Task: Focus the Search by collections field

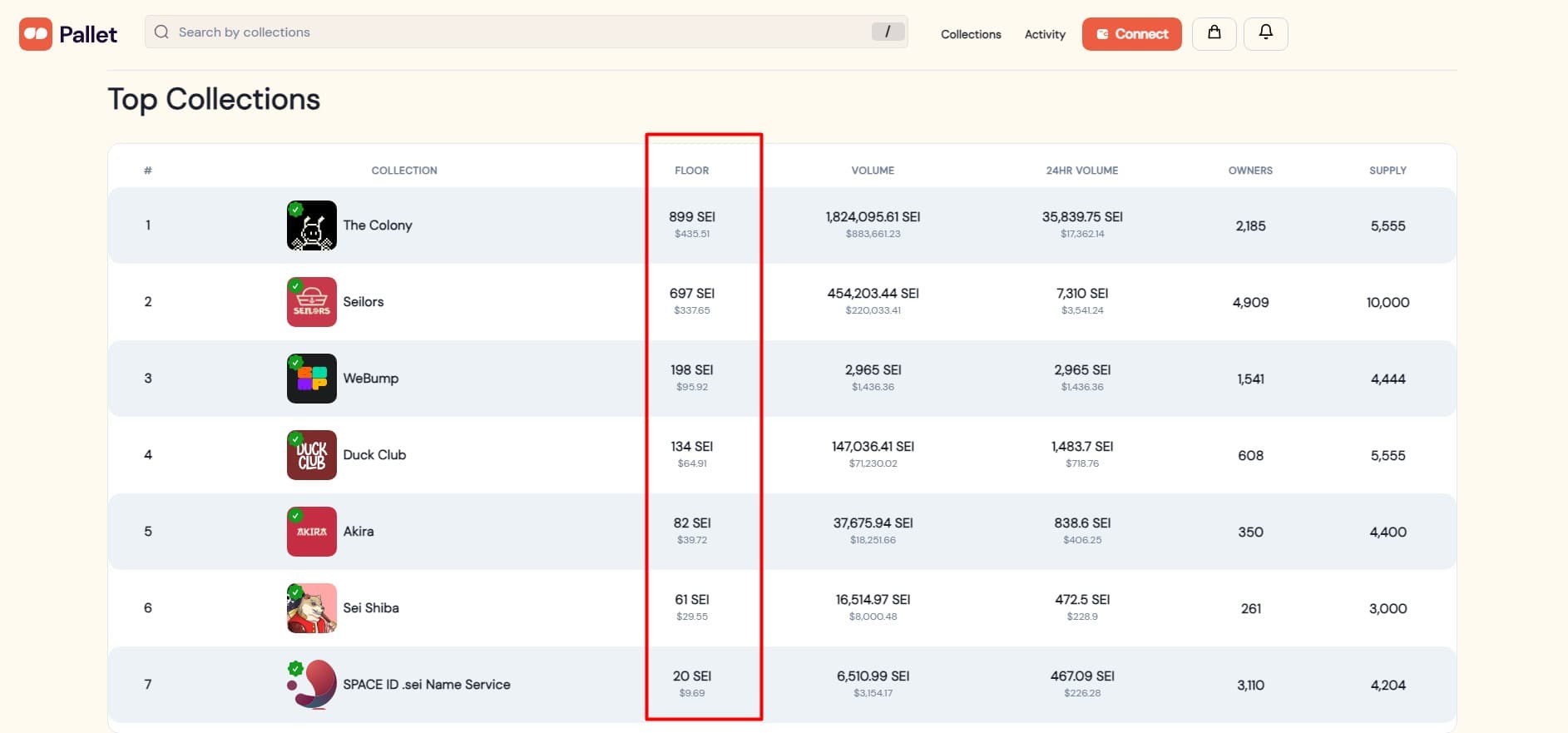Action: [x=526, y=32]
